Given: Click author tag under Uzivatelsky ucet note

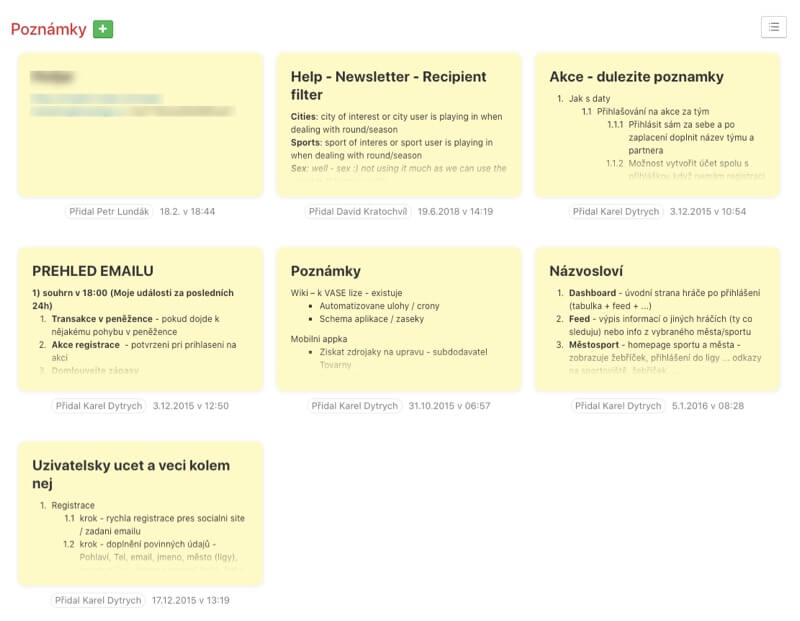Looking at the screenshot, I should (x=98, y=600).
